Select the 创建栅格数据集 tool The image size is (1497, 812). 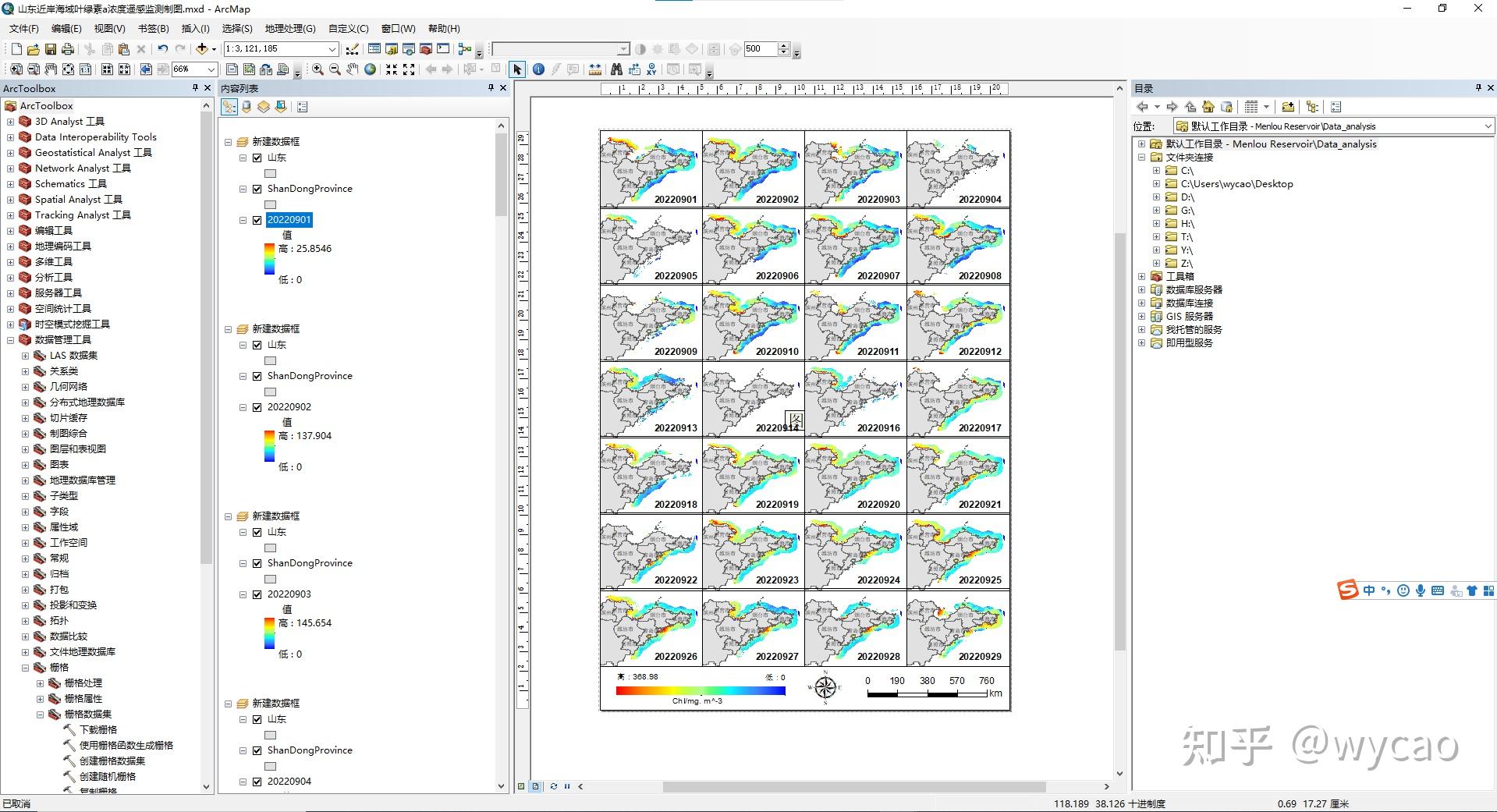(112, 761)
